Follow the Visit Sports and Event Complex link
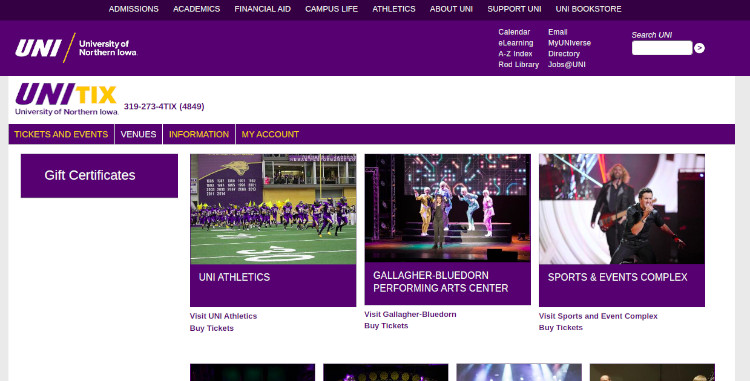Image resolution: width=750 pixels, height=381 pixels. pos(598,316)
